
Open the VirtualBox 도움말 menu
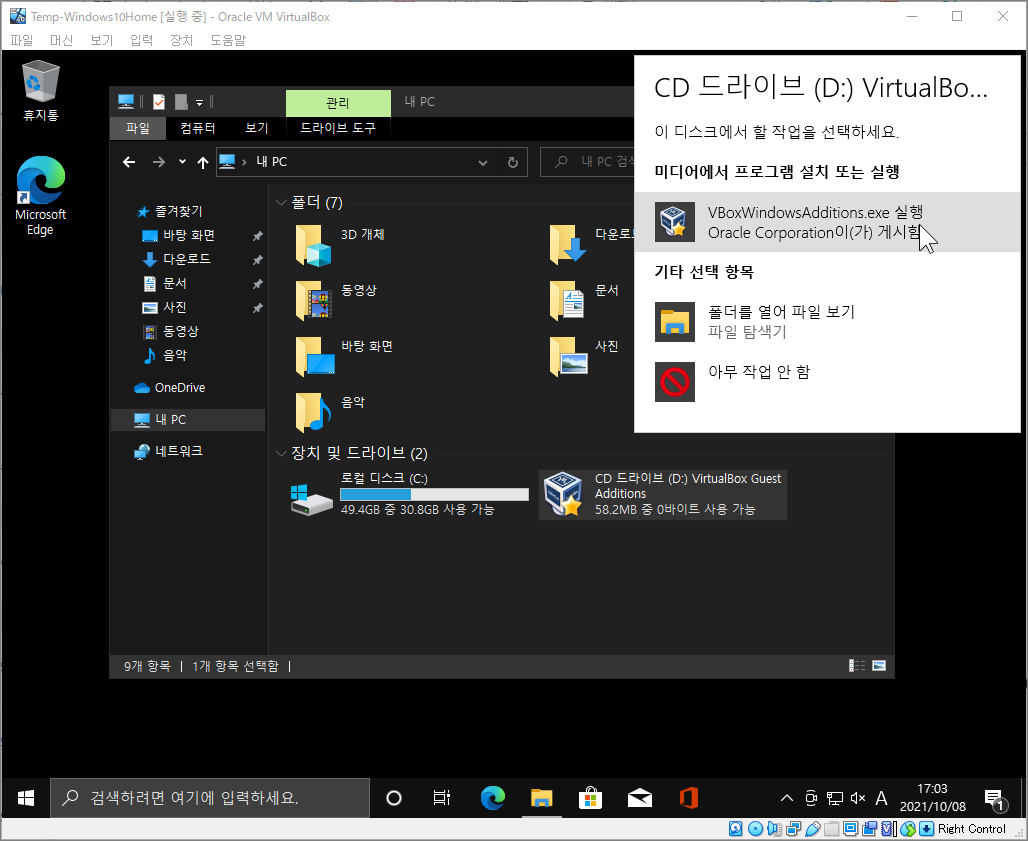pos(228,40)
